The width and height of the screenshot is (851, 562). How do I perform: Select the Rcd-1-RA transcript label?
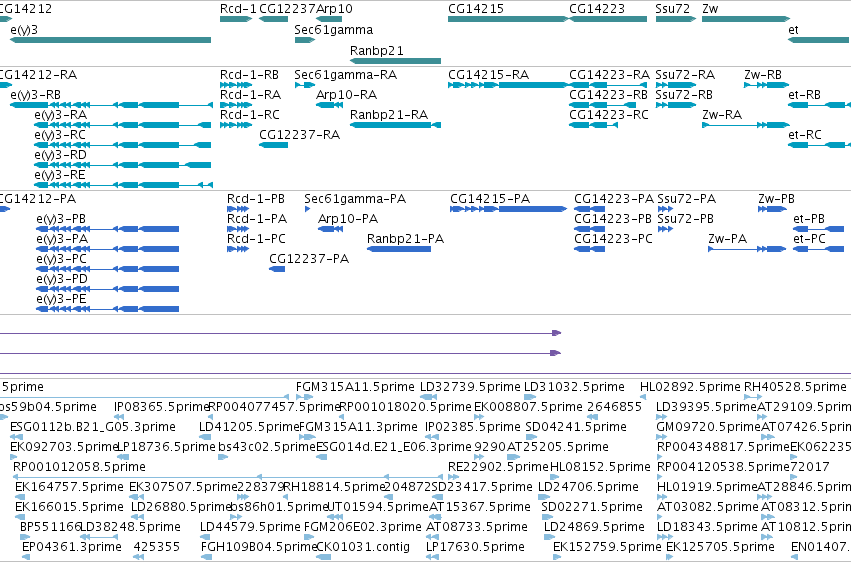pos(250,95)
